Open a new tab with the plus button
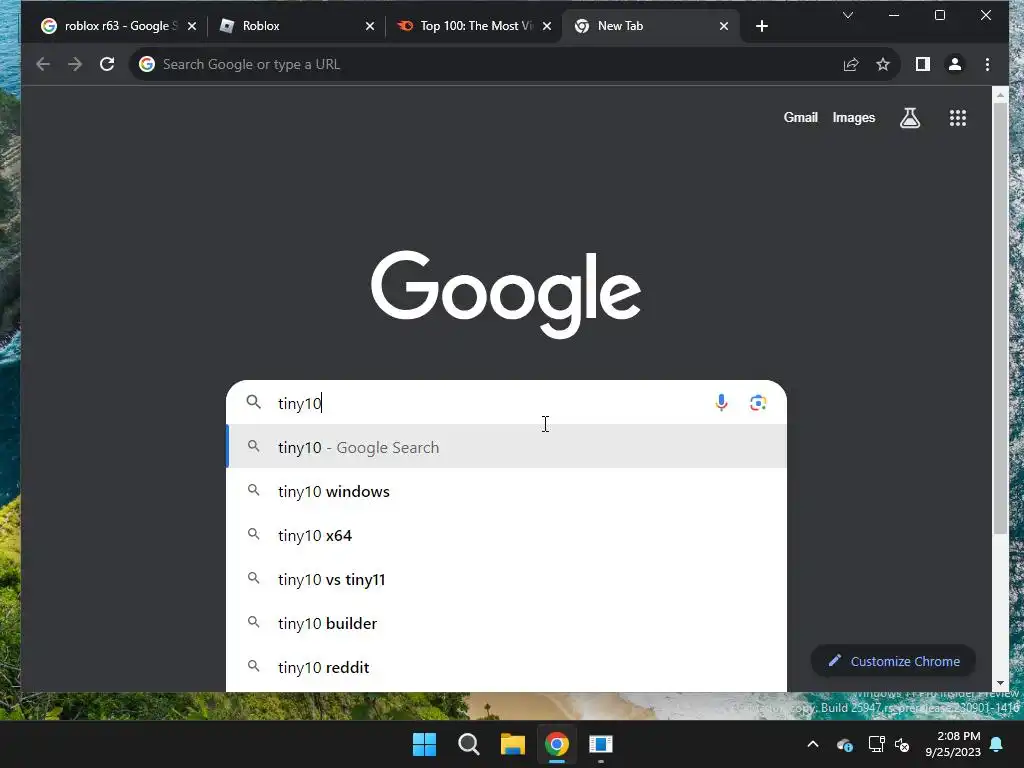The height and width of the screenshot is (768, 1024). point(761,26)
